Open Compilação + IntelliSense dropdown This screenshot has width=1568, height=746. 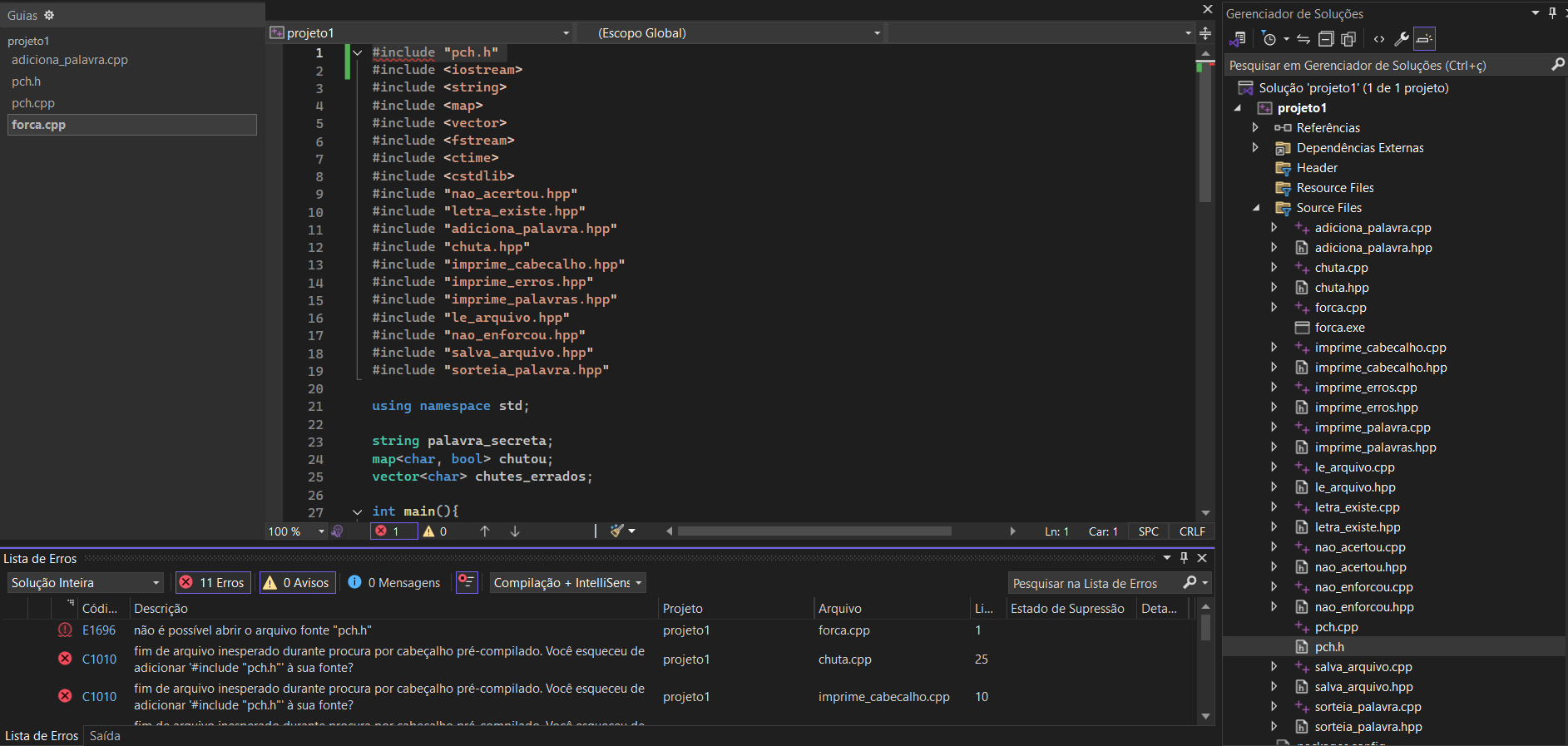click(x=568, y=583)
